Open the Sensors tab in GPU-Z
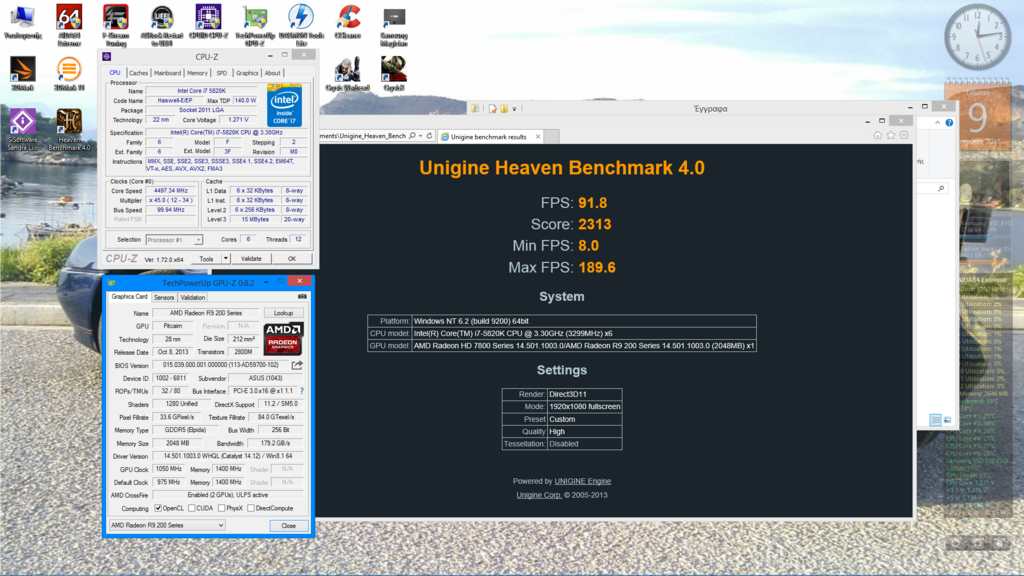Image resolution: width=1024 pixels, height=576 pixels. 164,297
